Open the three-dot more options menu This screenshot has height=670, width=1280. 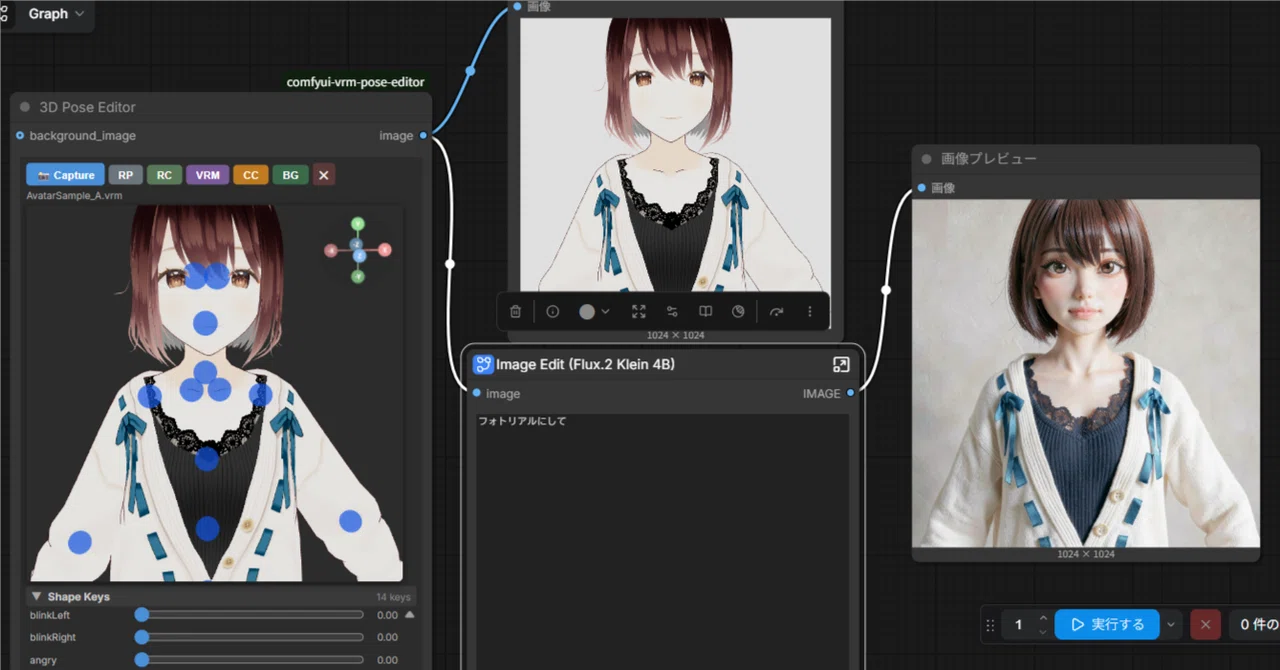[810, 311]
